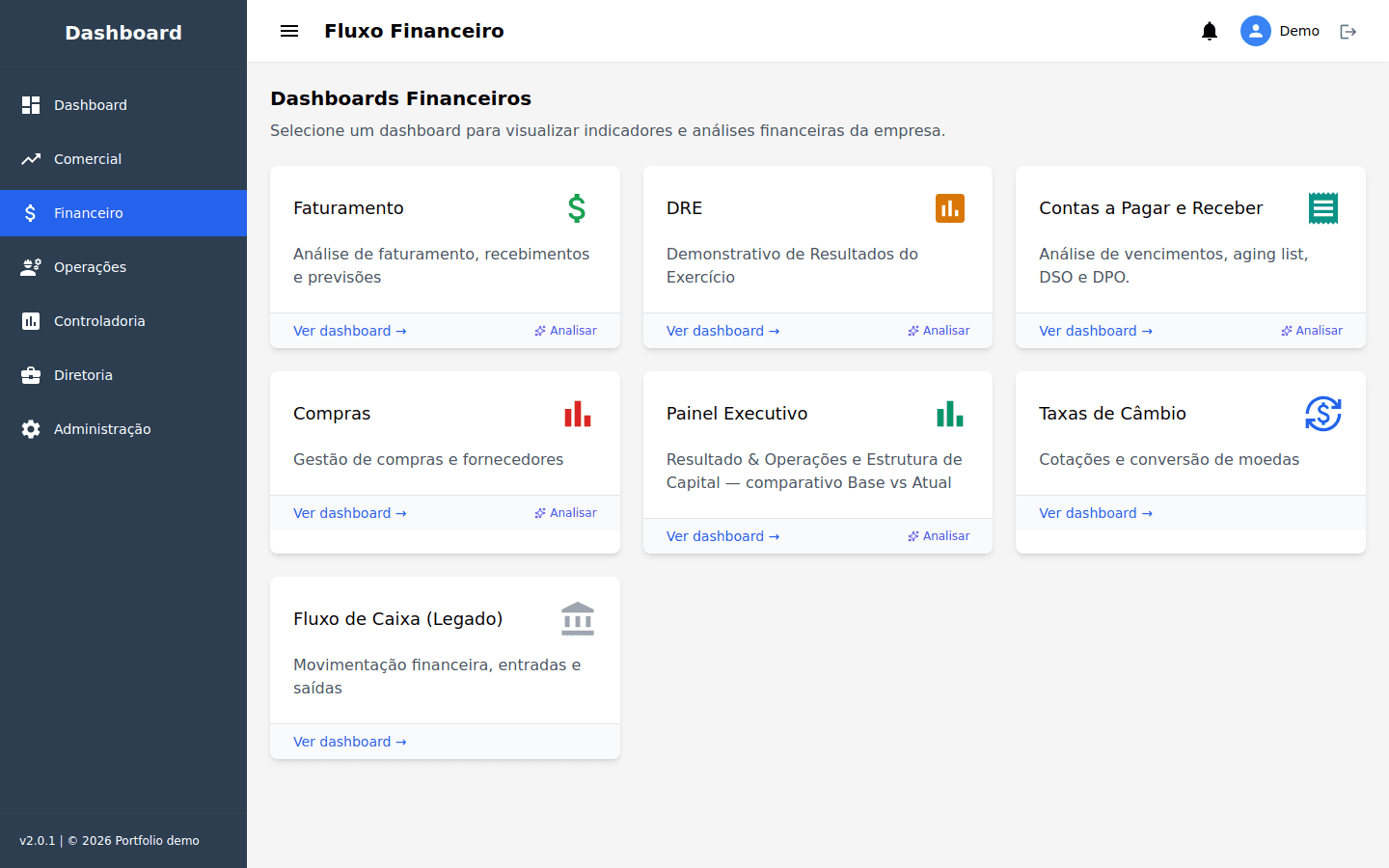Click the Compras card title
The height and width of the screenshot is (868, 1389).
pos(332,414)
